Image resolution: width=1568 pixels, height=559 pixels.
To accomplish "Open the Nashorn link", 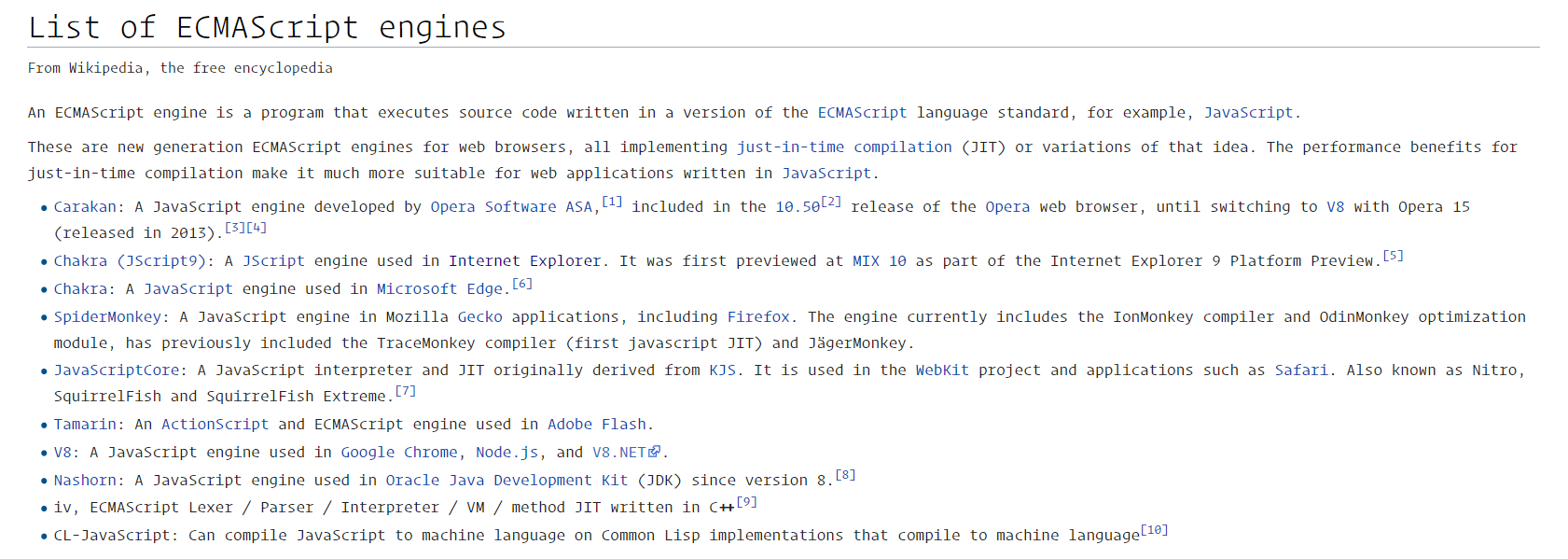I will pyautogui.click(x=85, y=481).
